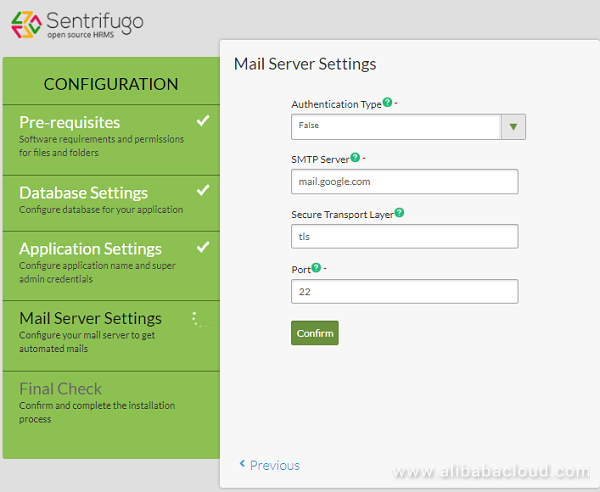
Task: Click the help icon beside Port
Action: (316, 268)
